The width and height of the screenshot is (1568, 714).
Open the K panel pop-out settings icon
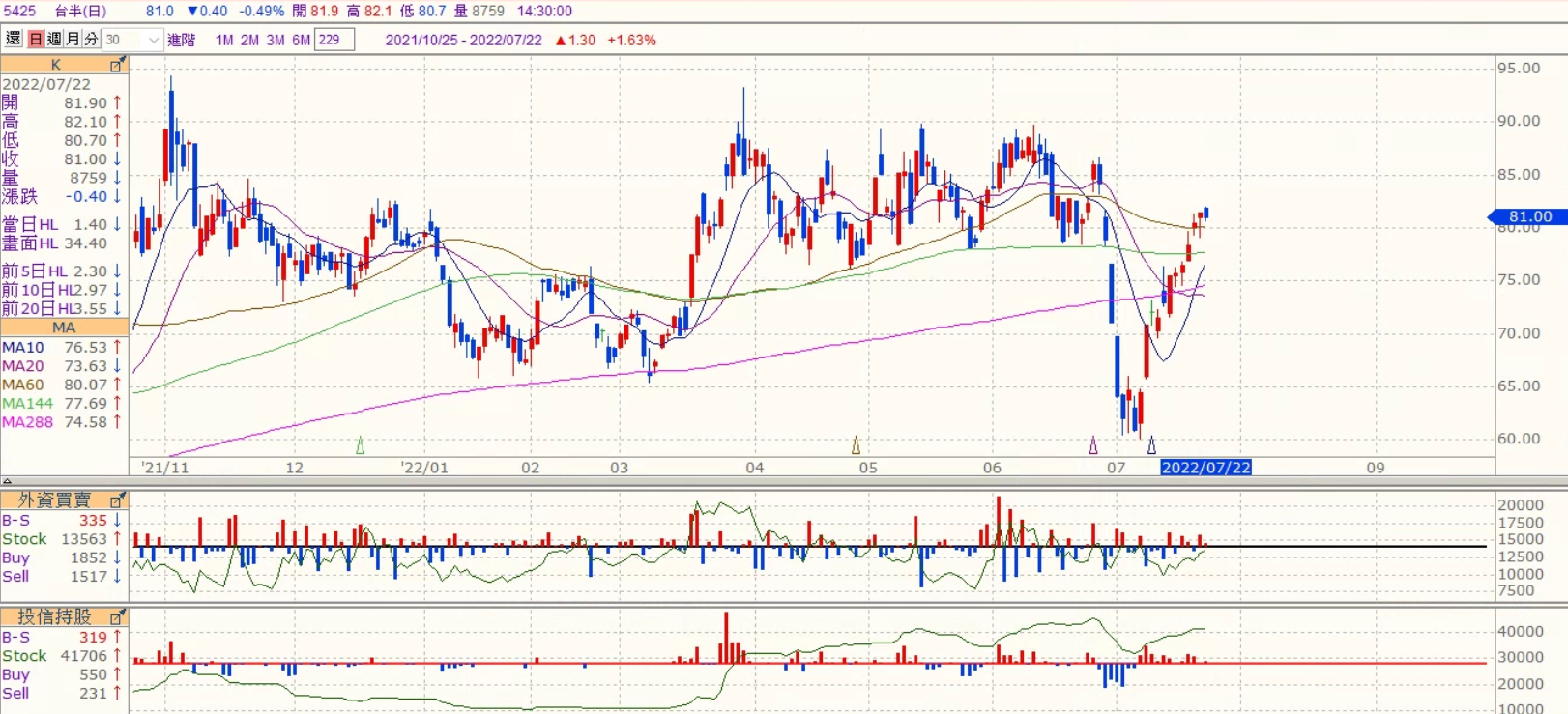[x=117, y=65]
